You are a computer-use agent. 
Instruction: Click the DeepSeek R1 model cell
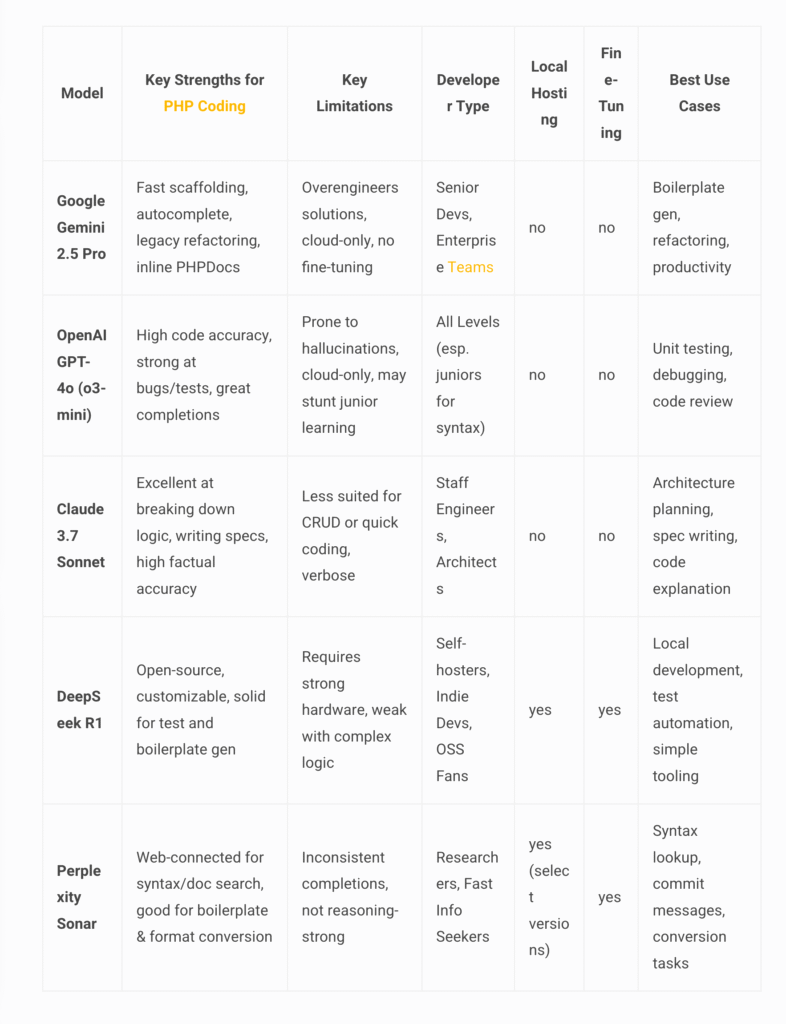point(82,710)
